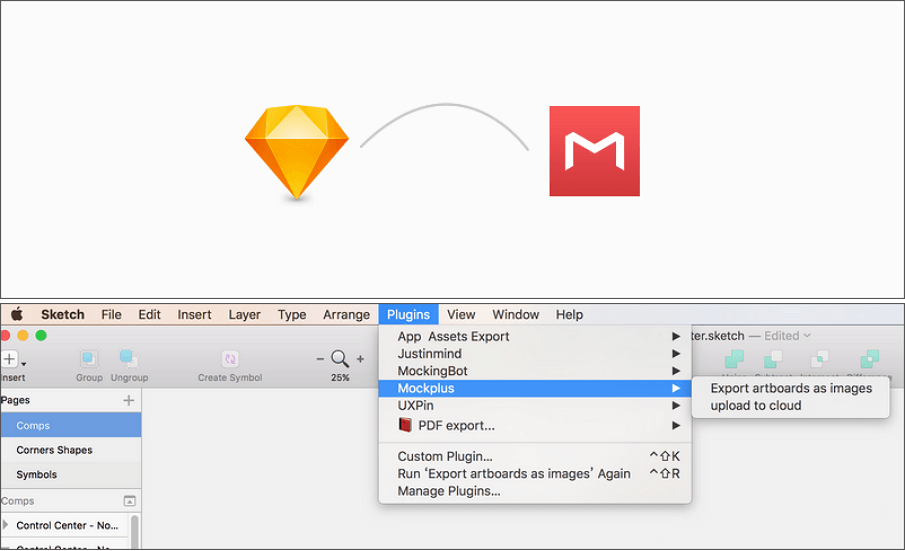Screen dimensions: 905x551
Task: Close the highlighted Plugins menu
Action: coord(409,314)
